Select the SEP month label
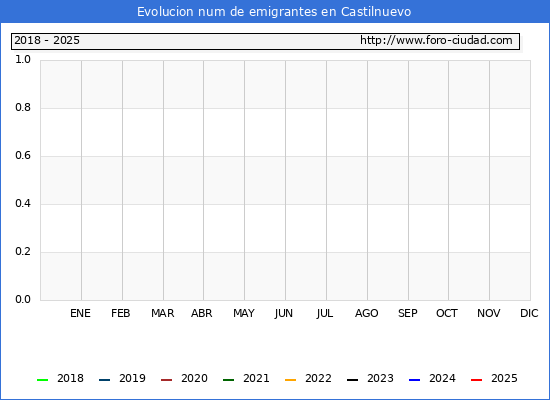 (x=408, y=313)
